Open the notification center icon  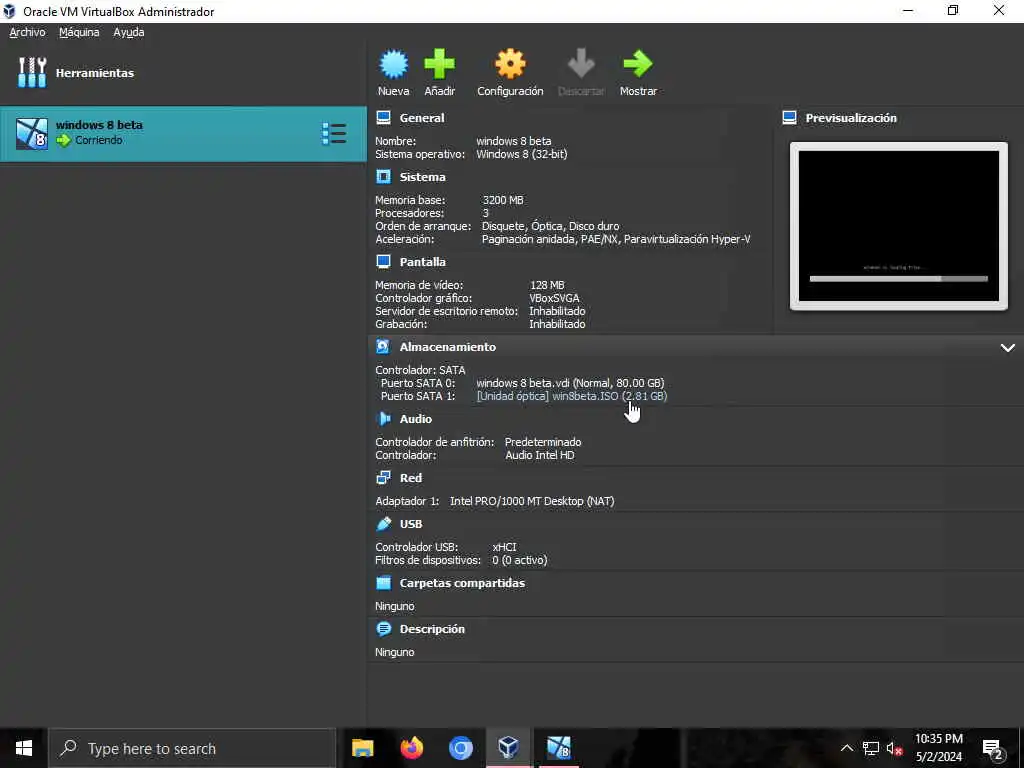click(992, 749)
